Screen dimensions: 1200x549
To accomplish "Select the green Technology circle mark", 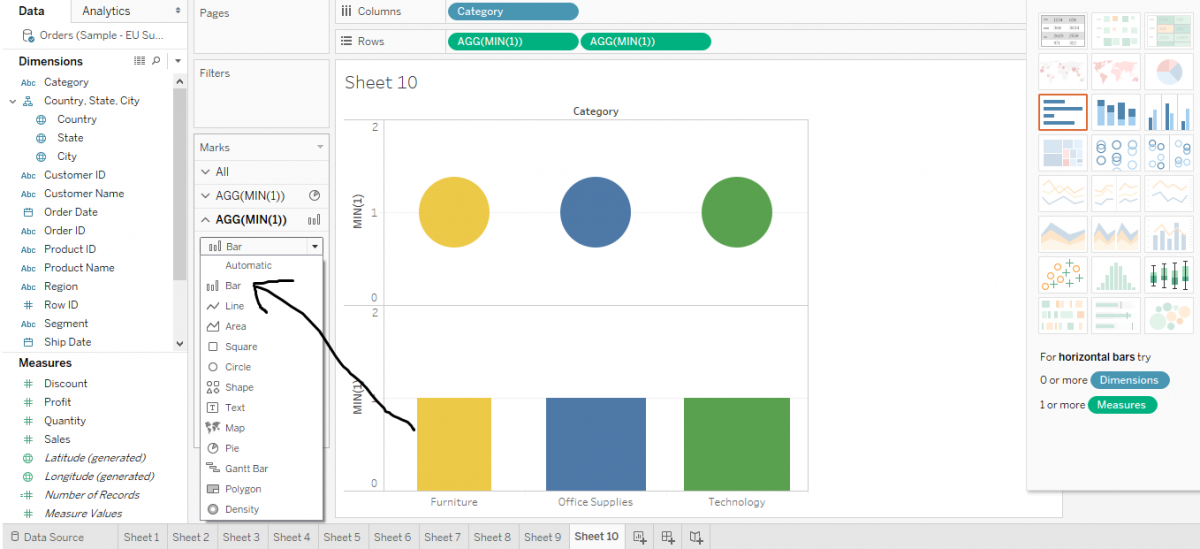I will (737, 214).
